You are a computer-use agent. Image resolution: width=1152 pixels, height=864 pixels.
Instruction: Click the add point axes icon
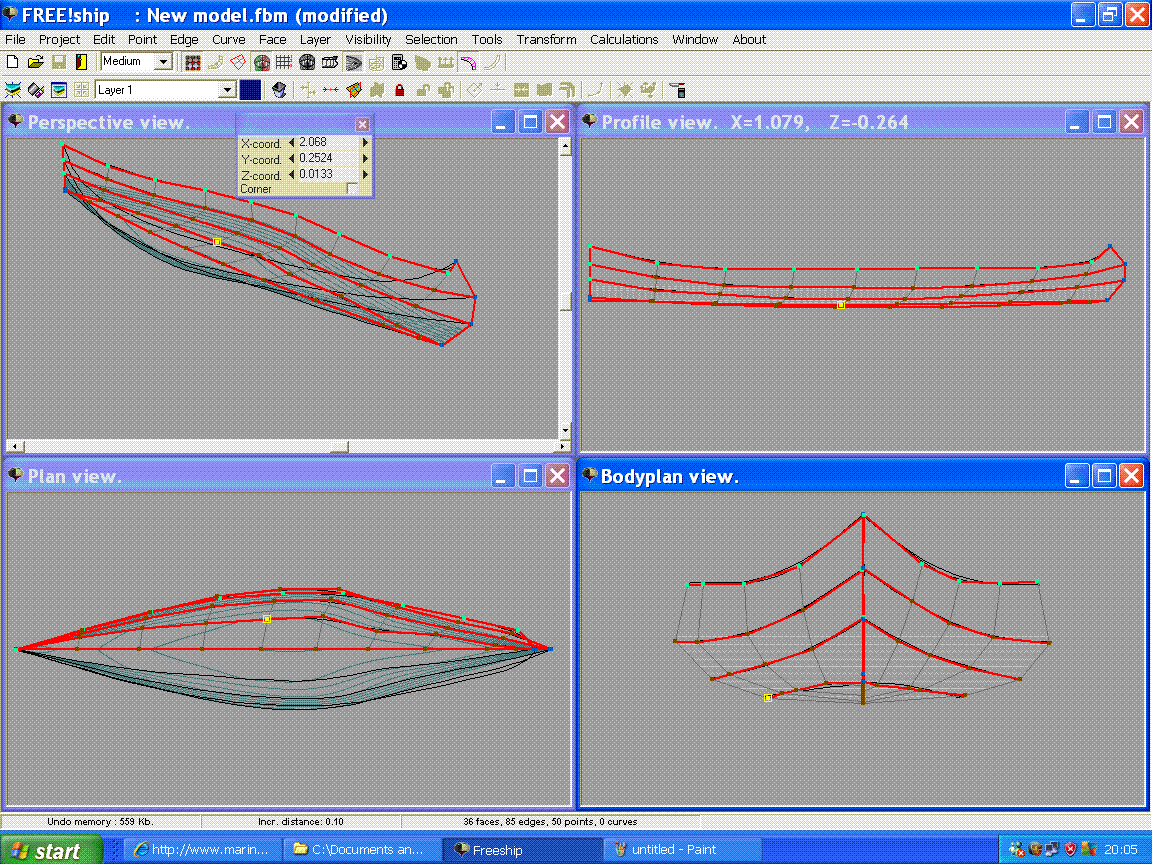(x=308, y=90)
